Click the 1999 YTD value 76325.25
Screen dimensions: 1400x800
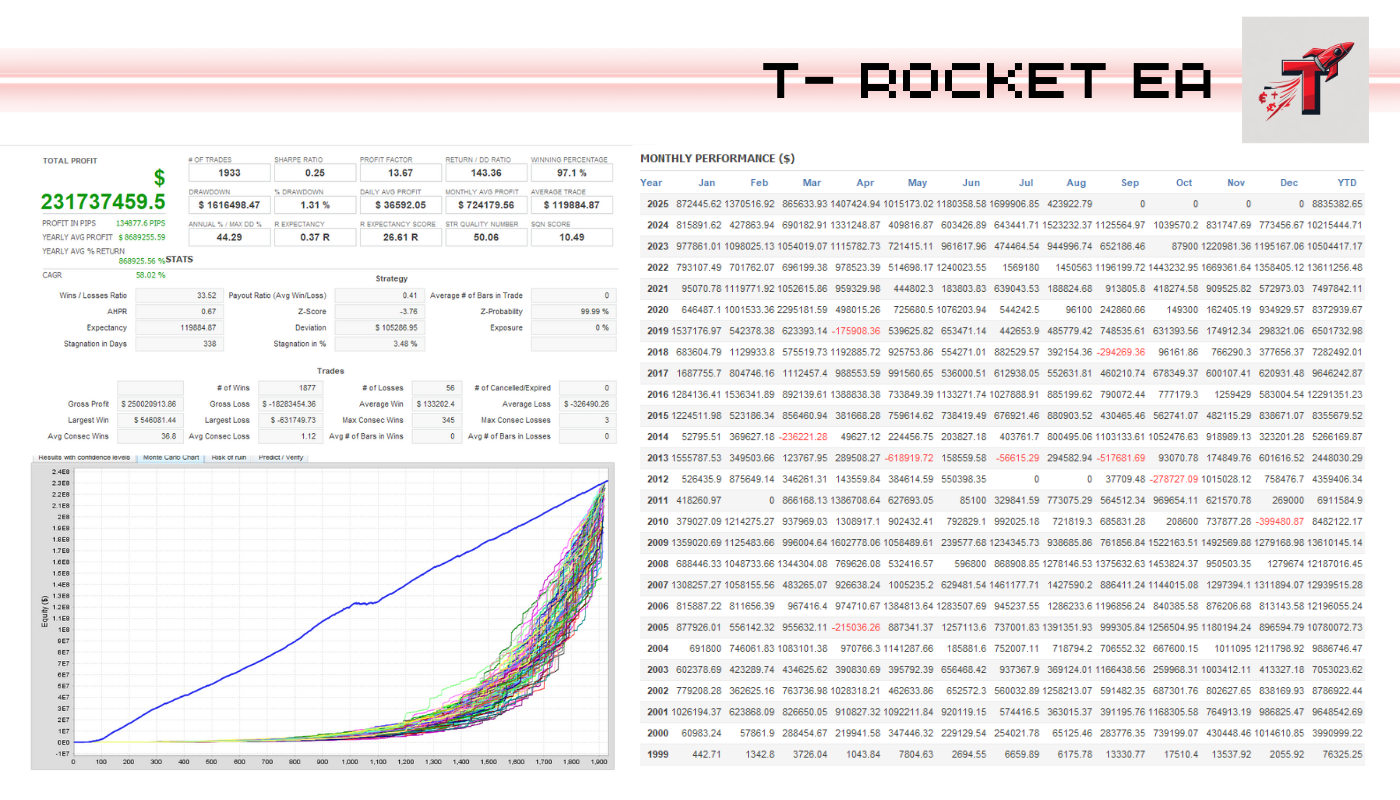pyautogui.click(x=1343, y=754)
